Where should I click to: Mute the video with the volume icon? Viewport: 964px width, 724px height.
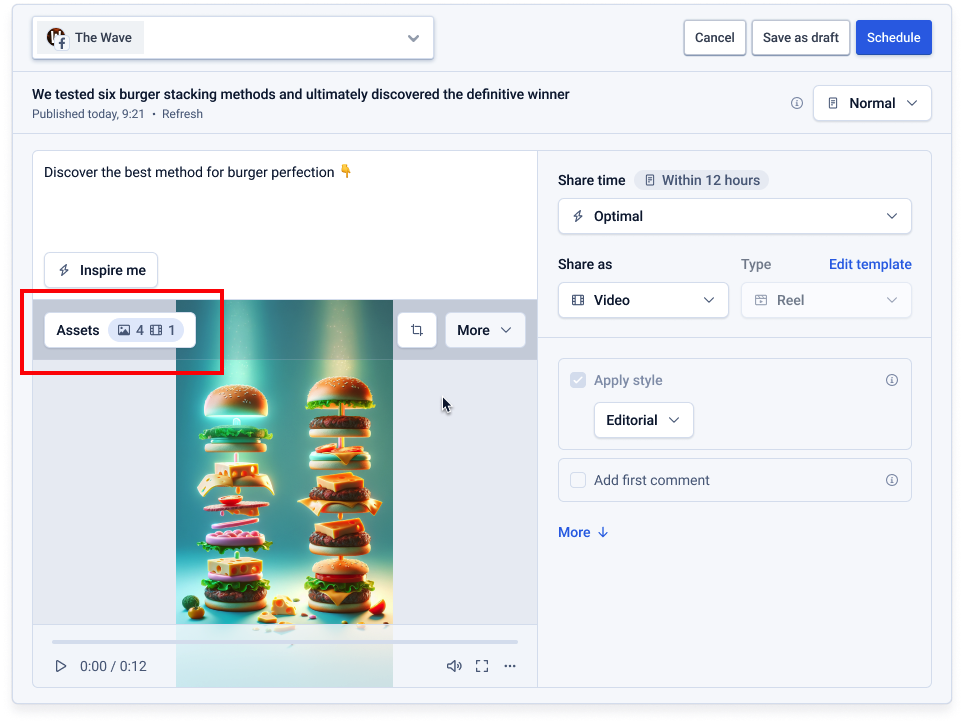point(454,666)
